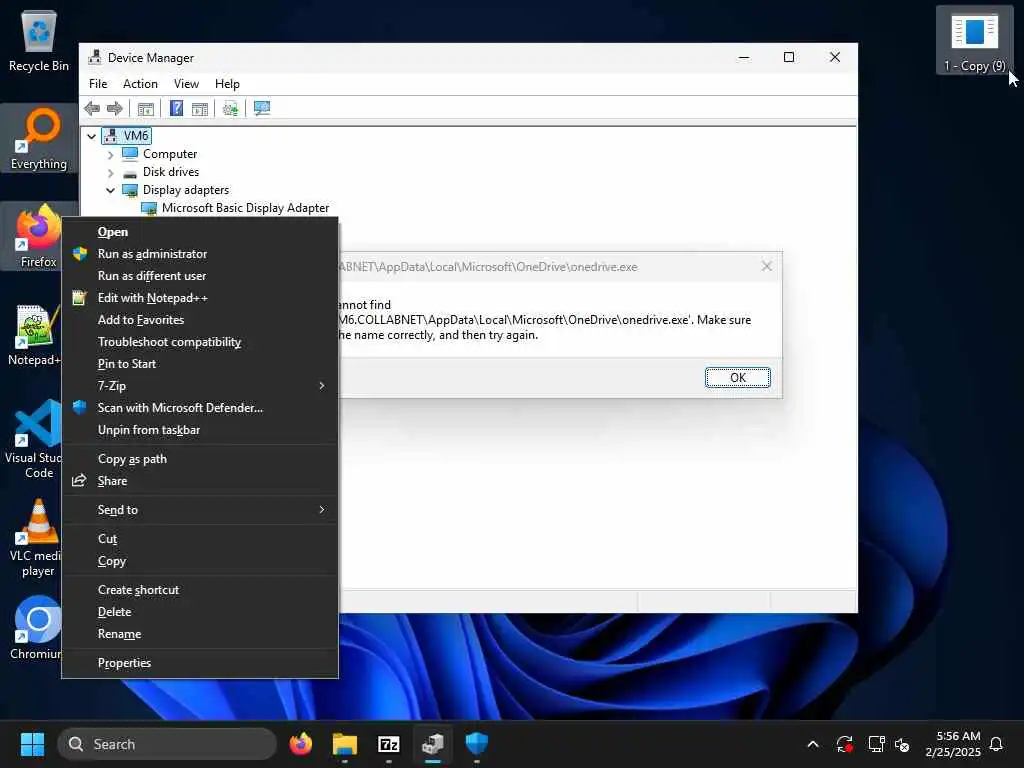Click OK in the onedrive.exe error dialog
1024x768 pixels.
click(737, 377)
